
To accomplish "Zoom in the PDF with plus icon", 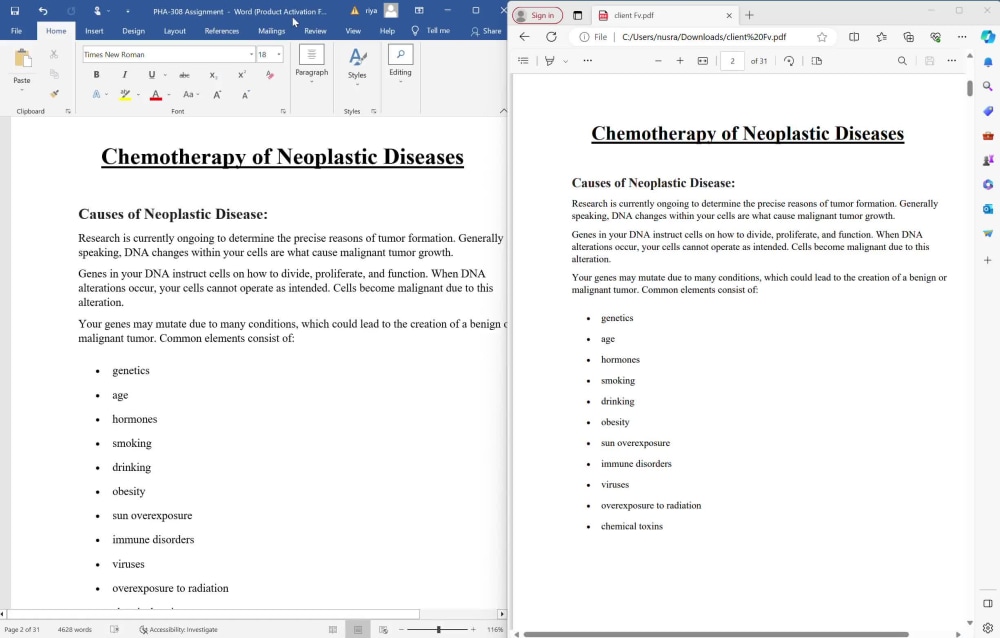I will point(680,61).
